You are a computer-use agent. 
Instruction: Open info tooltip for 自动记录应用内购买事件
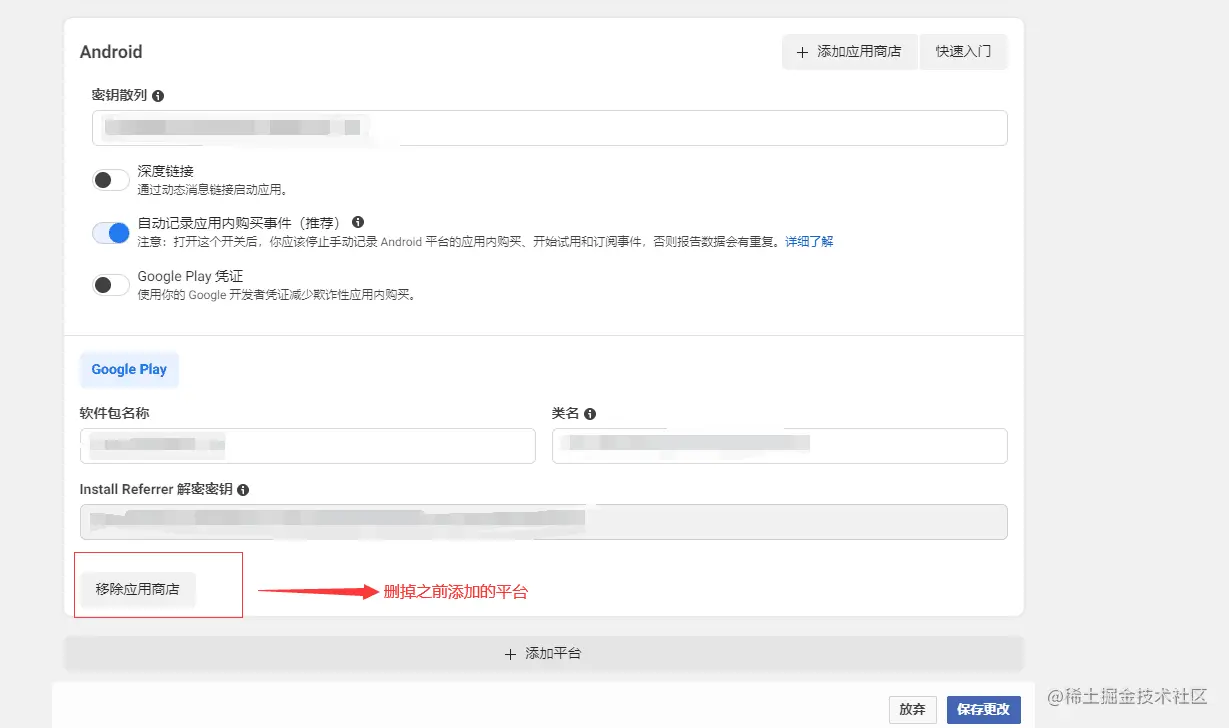click(358, 221)
